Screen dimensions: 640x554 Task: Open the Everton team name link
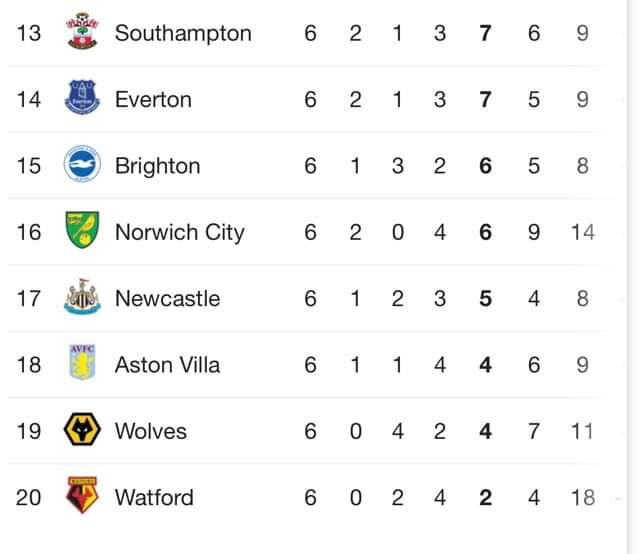coord(153,100)
